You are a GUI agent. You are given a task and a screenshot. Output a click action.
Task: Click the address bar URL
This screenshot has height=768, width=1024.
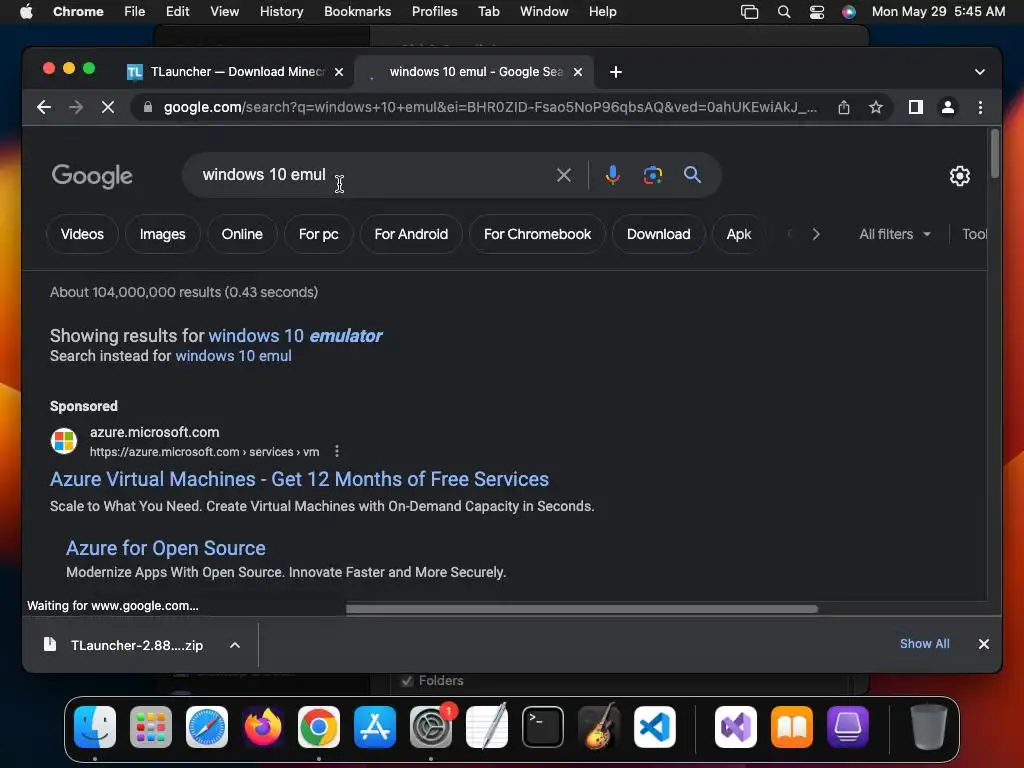pos(490,107)
